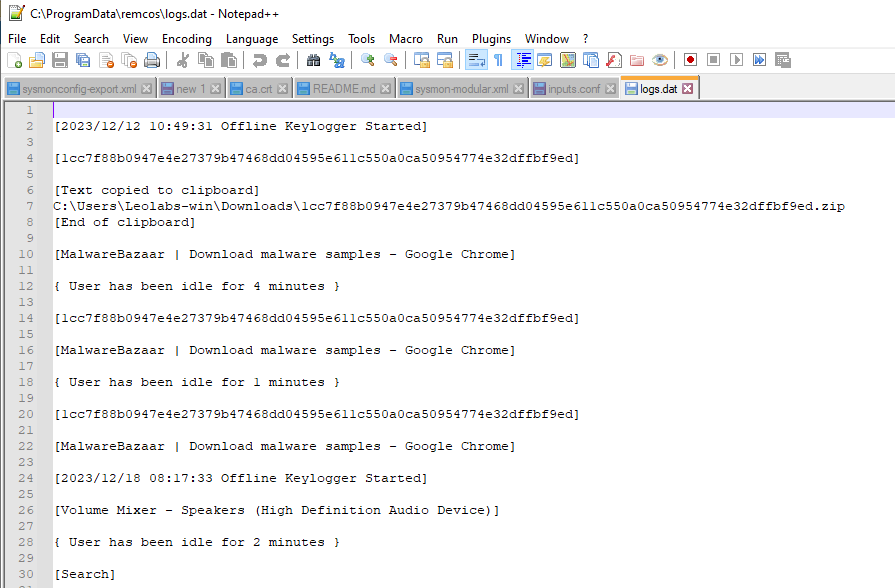This screenshot has height=588, width=895.
Task: Toggle synchronized vertical scrolling
Action: click(x=422, y=60)
